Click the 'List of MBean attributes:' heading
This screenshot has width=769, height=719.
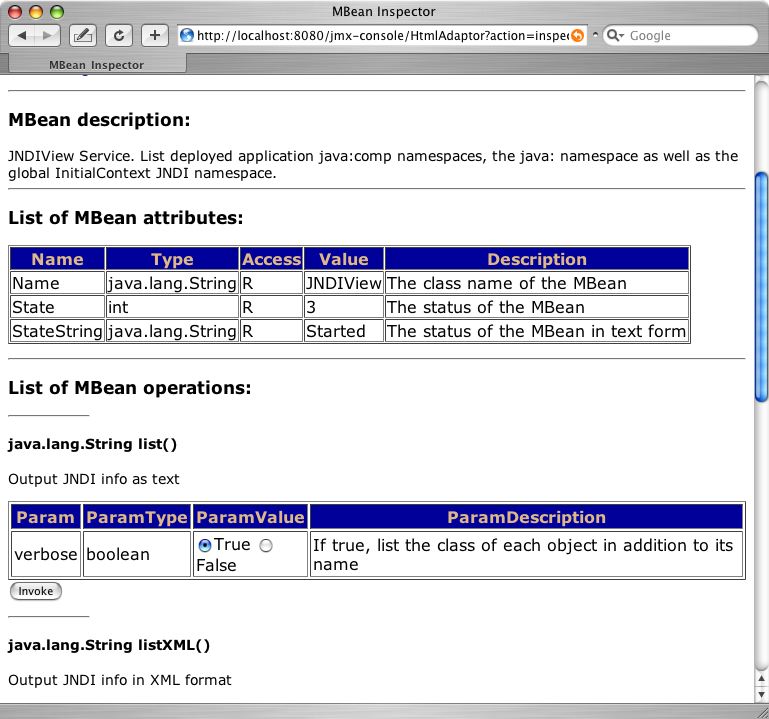click(126, 217)
